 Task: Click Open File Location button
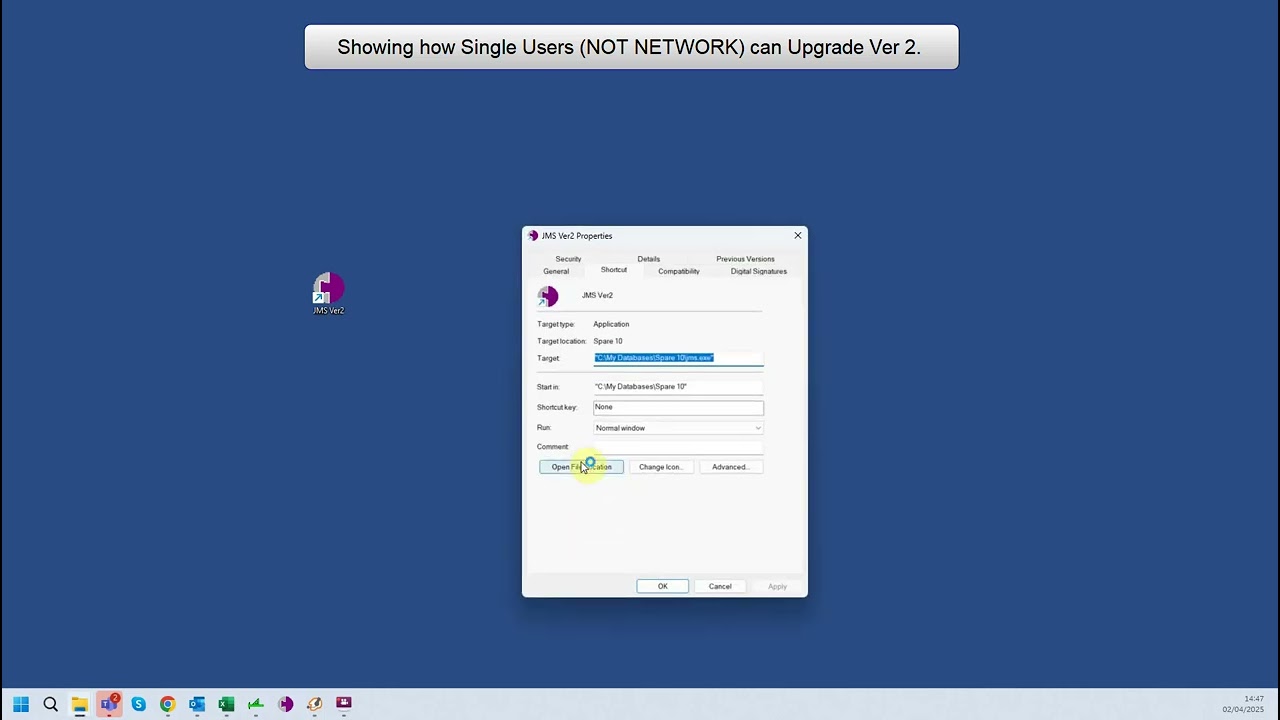(x=581, y=467)
